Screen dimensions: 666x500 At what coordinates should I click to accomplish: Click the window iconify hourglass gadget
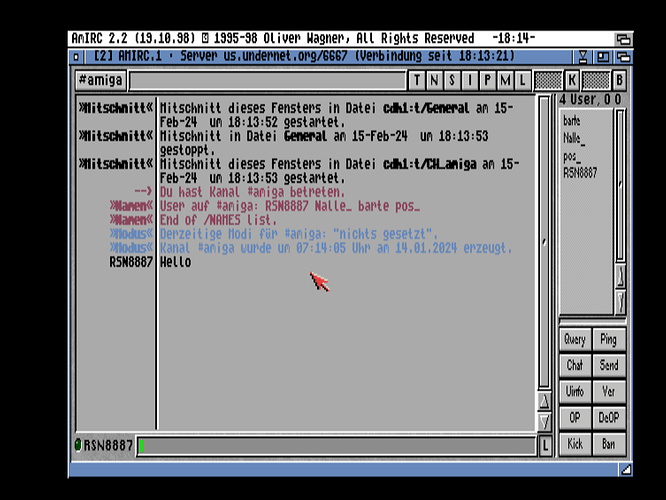pyautogui.click(x=583, y=56)
